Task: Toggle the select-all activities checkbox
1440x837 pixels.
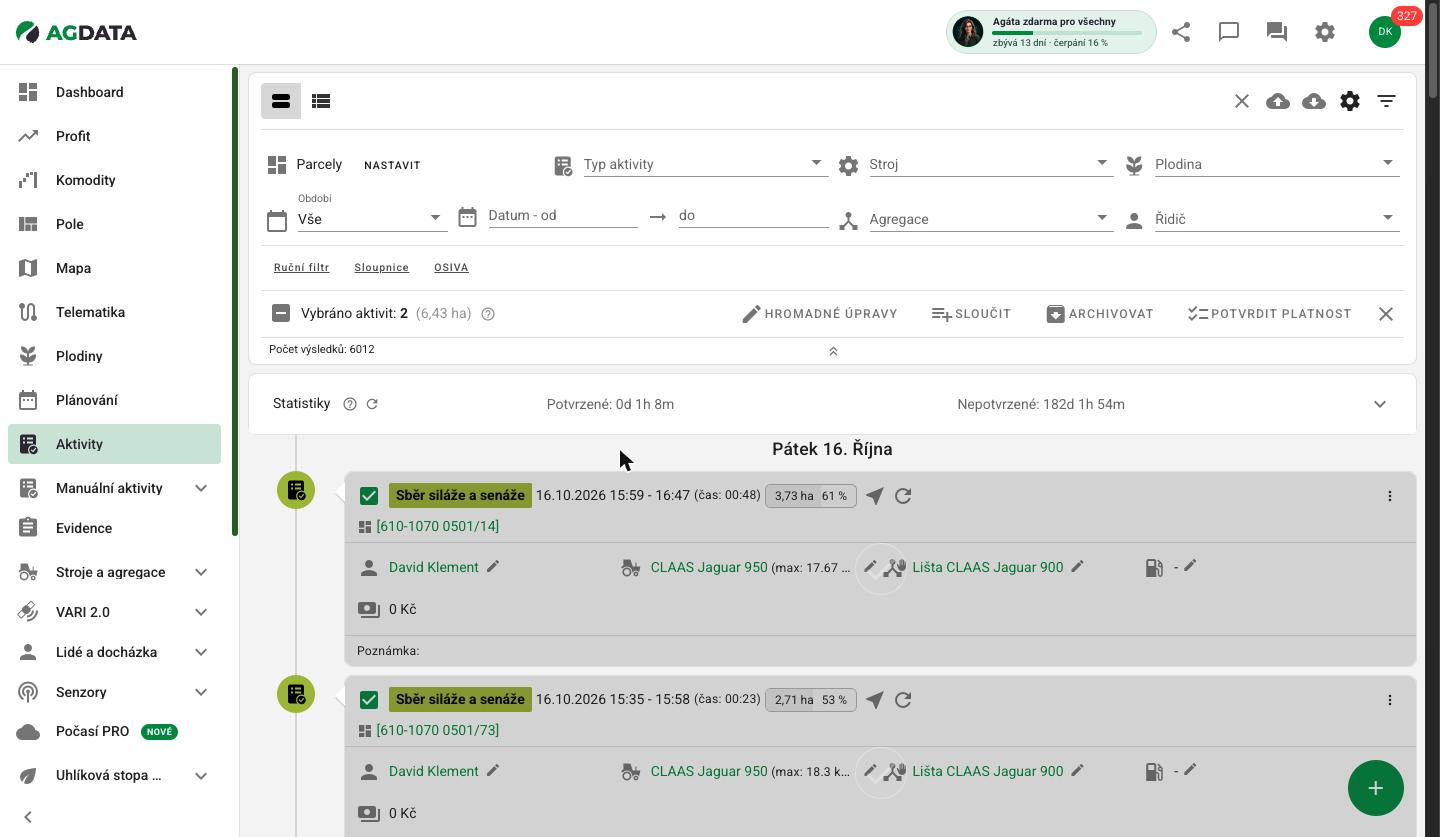Action: point(281,313)
